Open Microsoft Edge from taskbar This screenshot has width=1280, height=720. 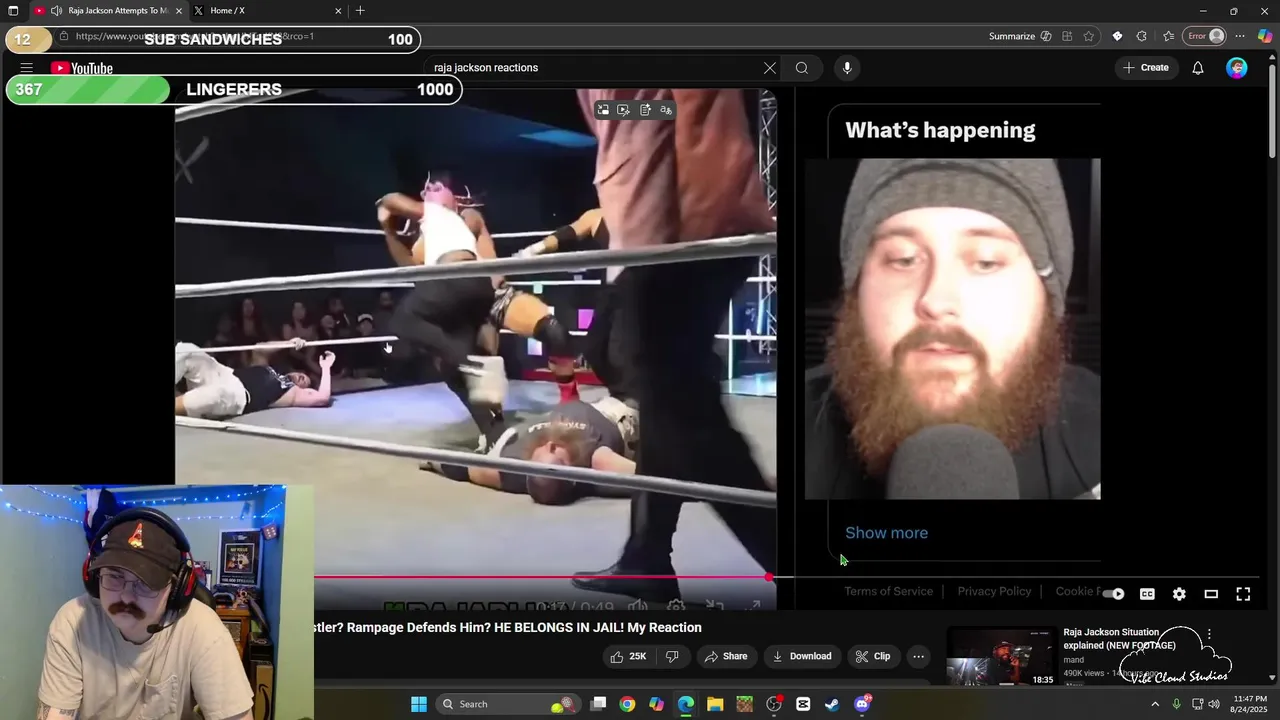click(x=686, y=704)
